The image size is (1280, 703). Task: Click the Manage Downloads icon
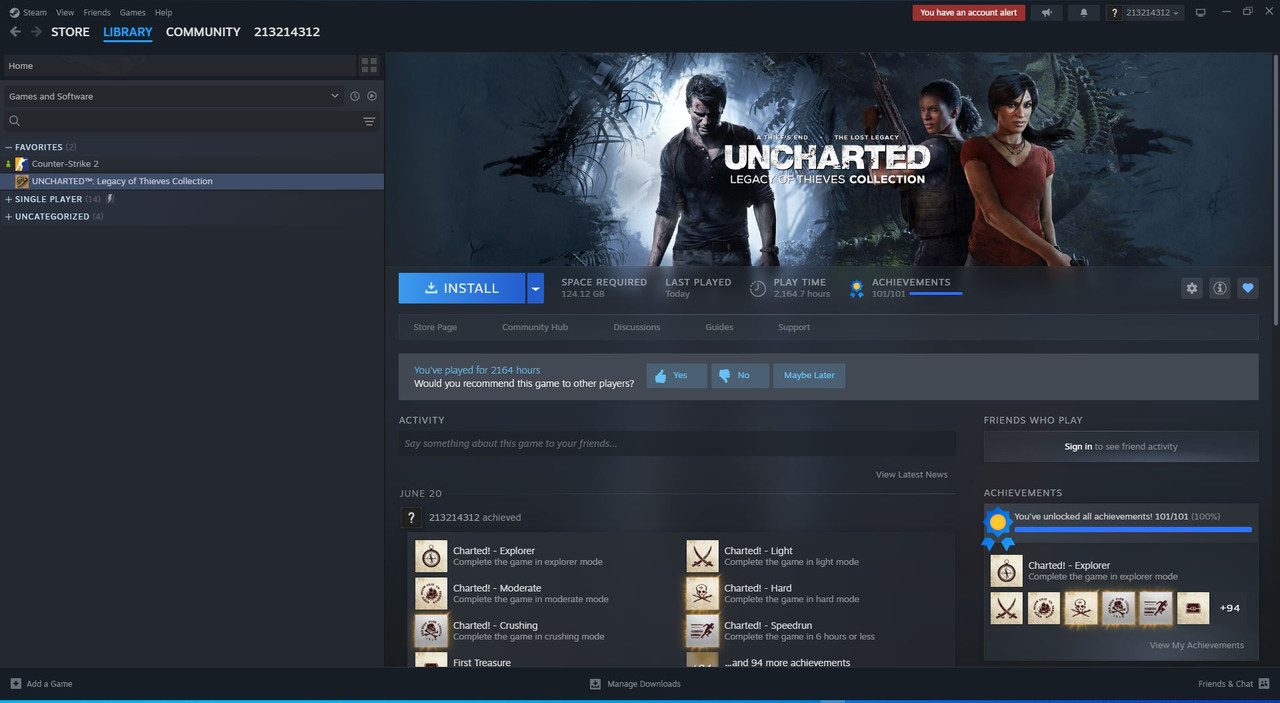click(x=595, y=684)
